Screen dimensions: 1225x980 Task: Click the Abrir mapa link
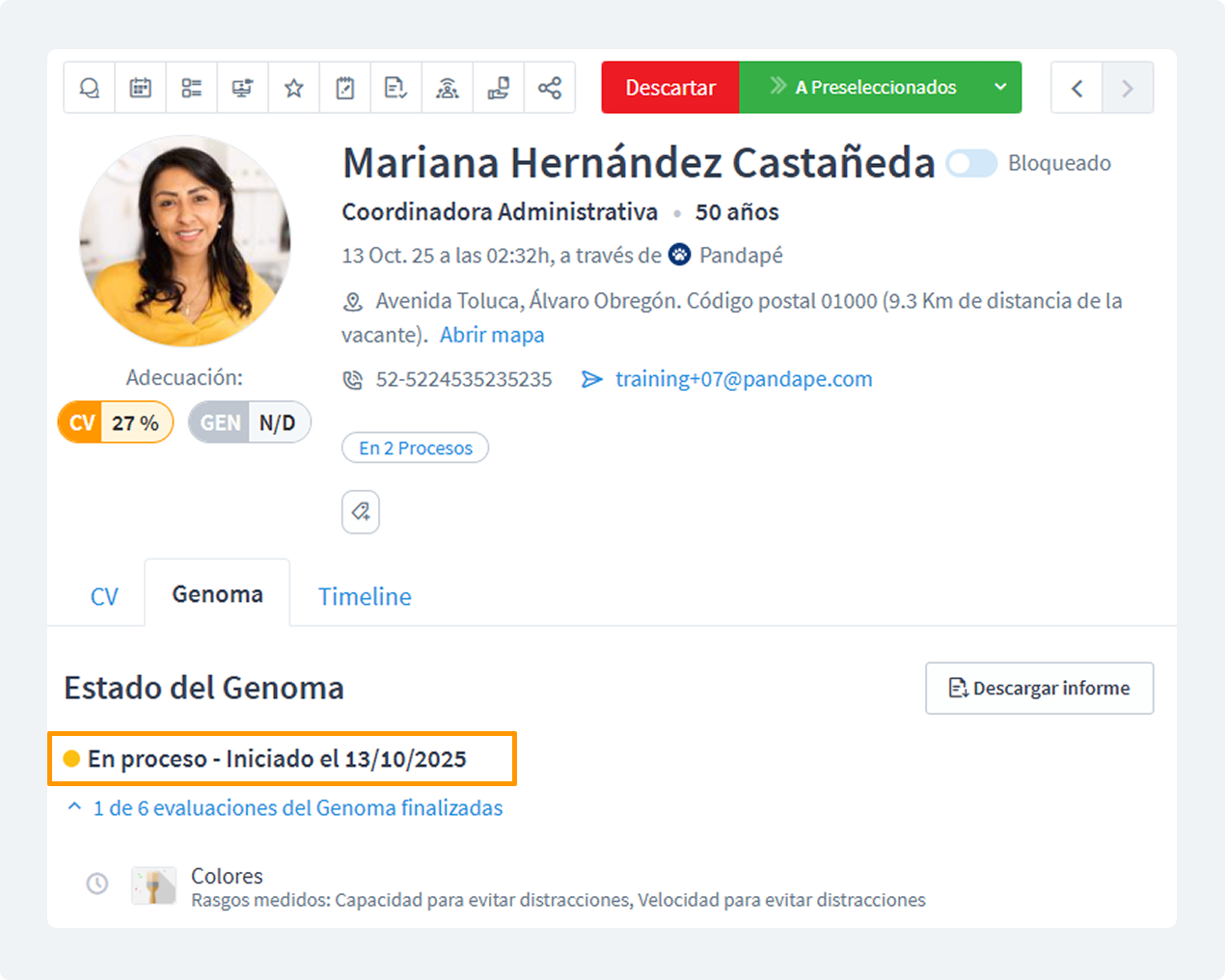coord(492,335)
